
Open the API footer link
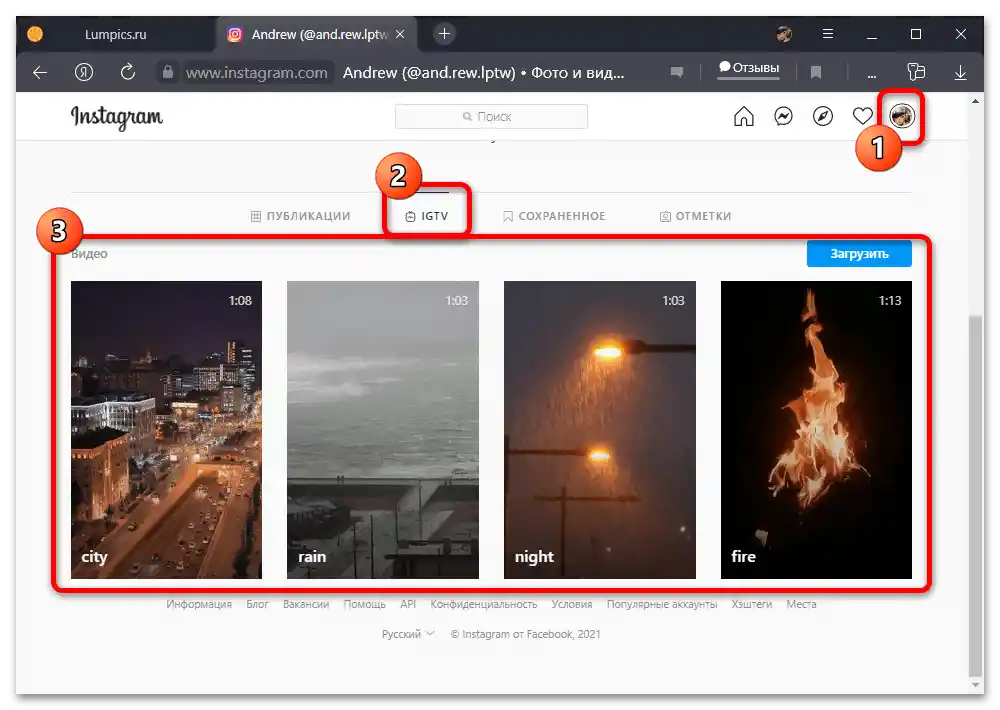click(x=408, y=604)
